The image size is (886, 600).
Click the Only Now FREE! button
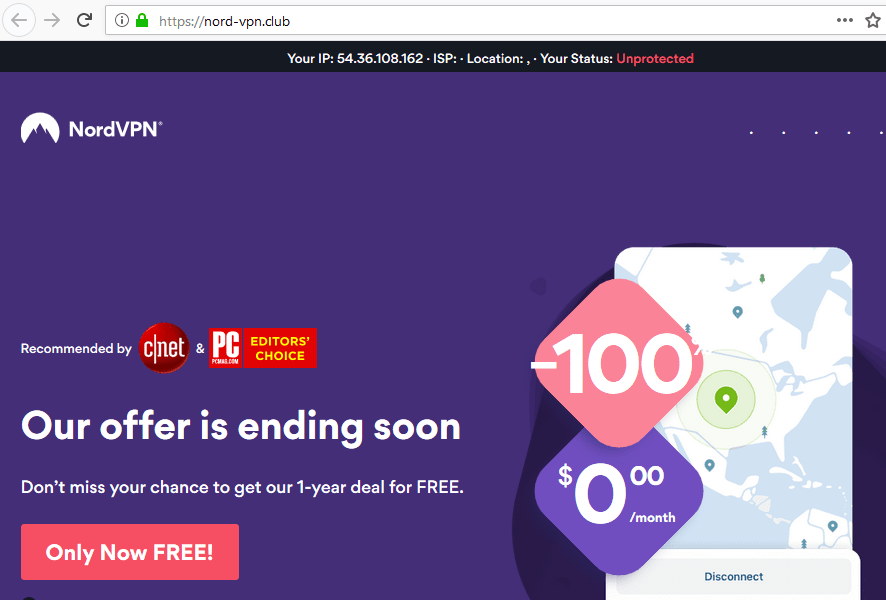click(130, 552)
